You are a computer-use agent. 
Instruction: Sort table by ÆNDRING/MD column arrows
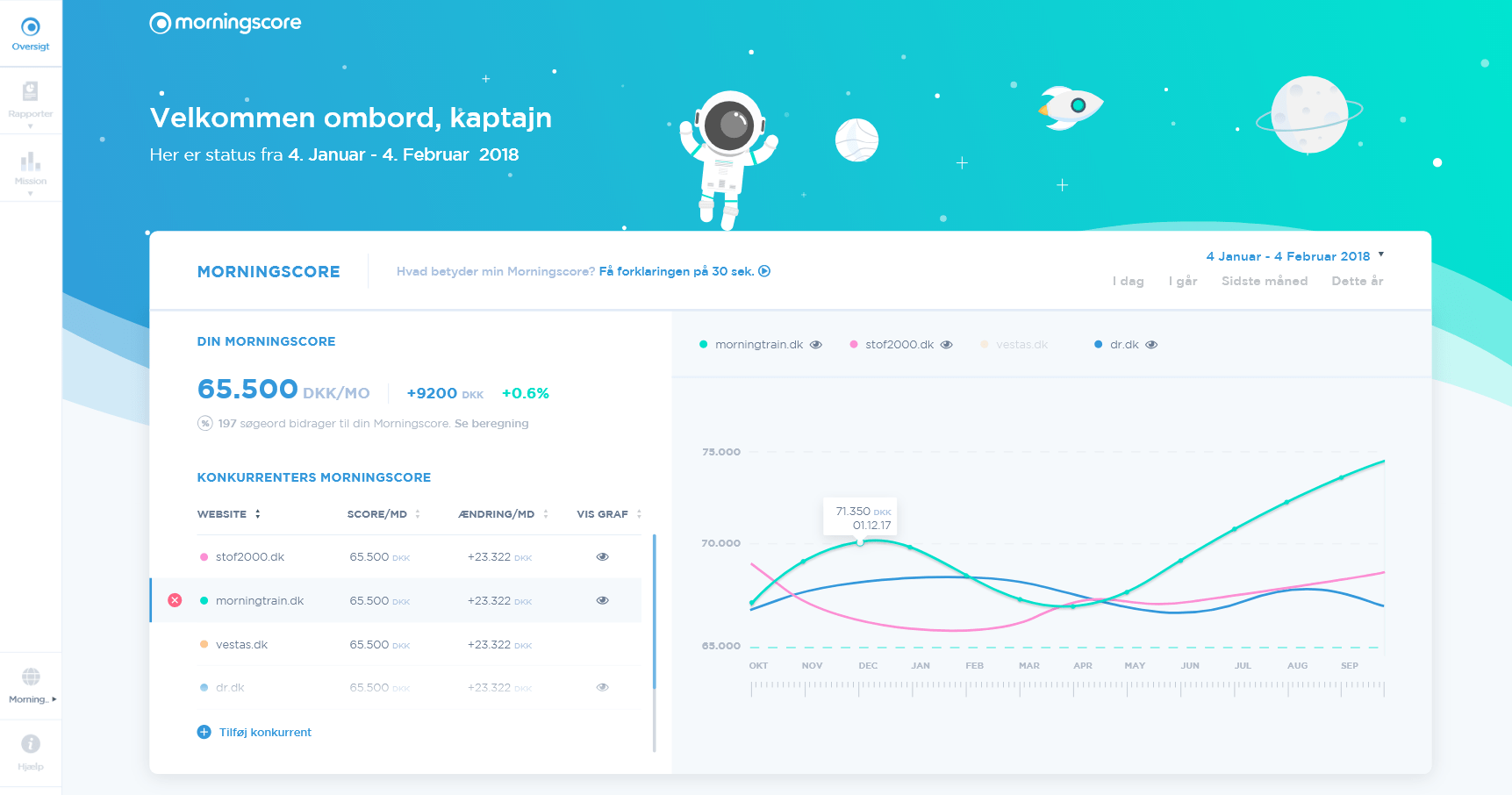tap(546, 514)
